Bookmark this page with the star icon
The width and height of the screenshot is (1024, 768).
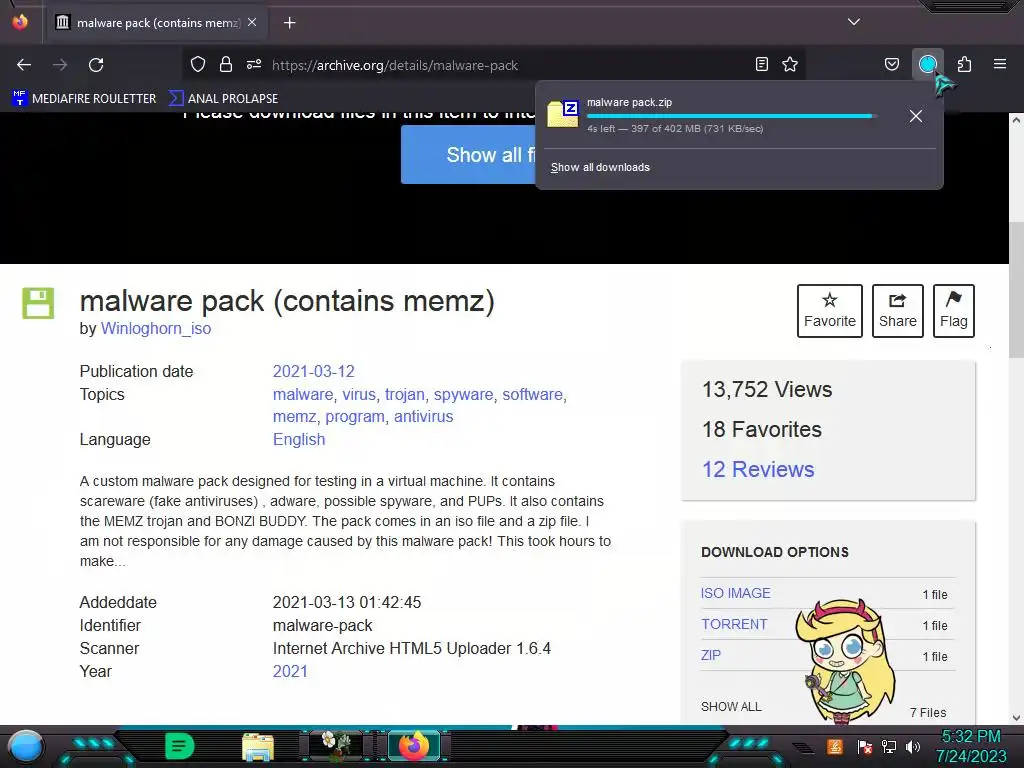point(790,65)
